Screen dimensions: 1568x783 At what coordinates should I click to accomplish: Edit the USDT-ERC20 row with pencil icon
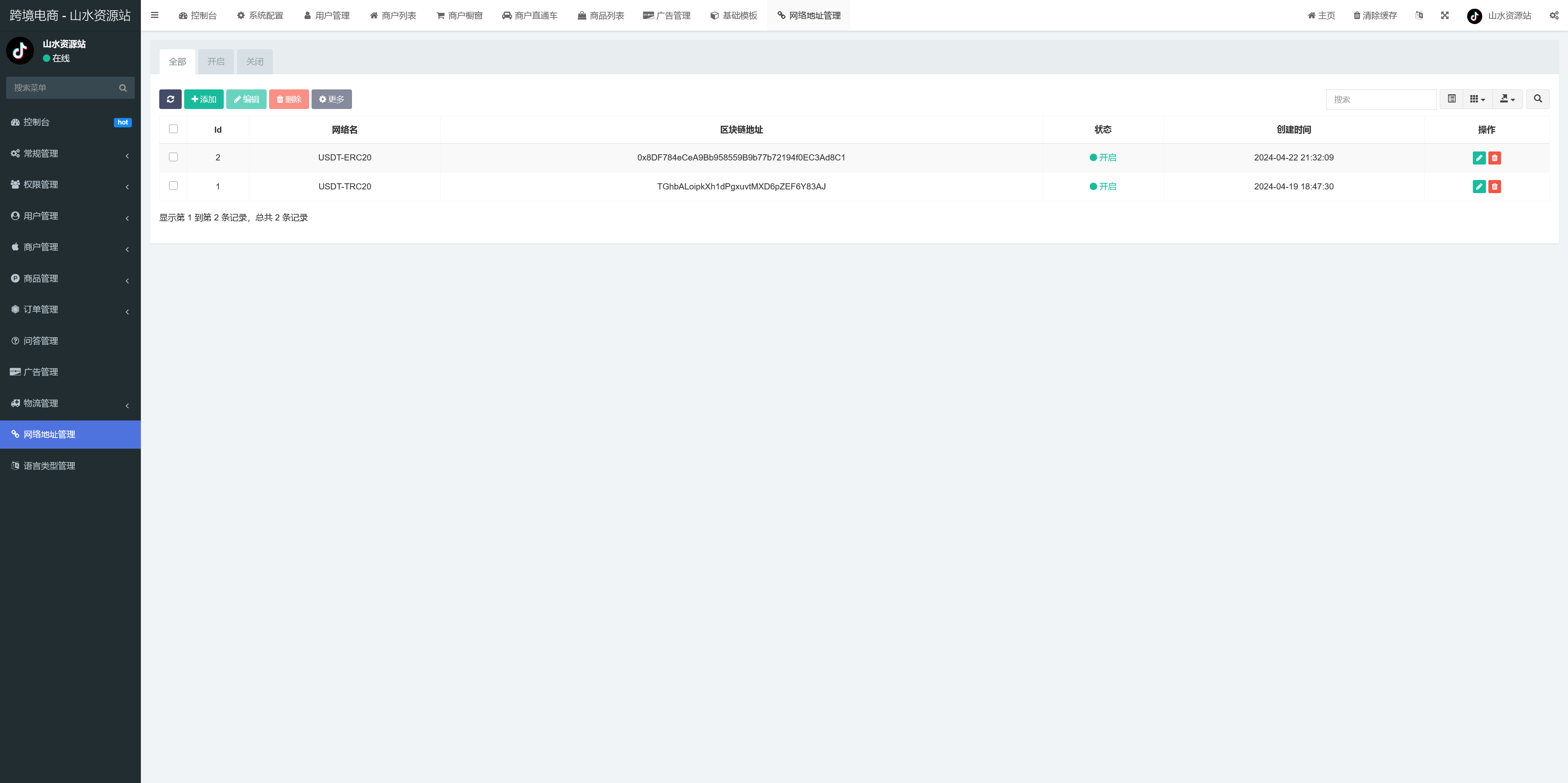point(1479,158)
